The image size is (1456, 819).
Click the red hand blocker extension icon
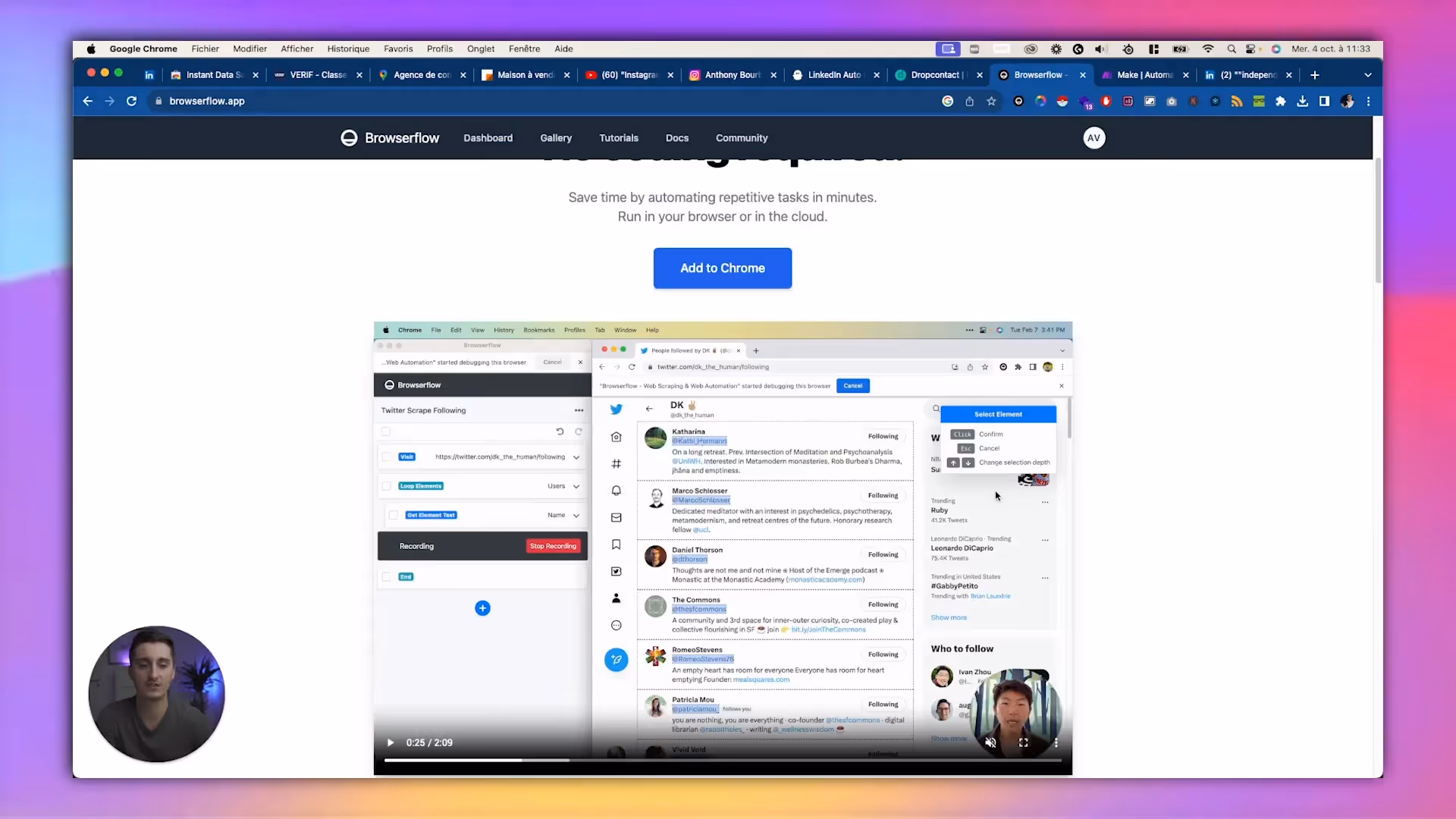pyautogui.click(x=1106, y=101)
